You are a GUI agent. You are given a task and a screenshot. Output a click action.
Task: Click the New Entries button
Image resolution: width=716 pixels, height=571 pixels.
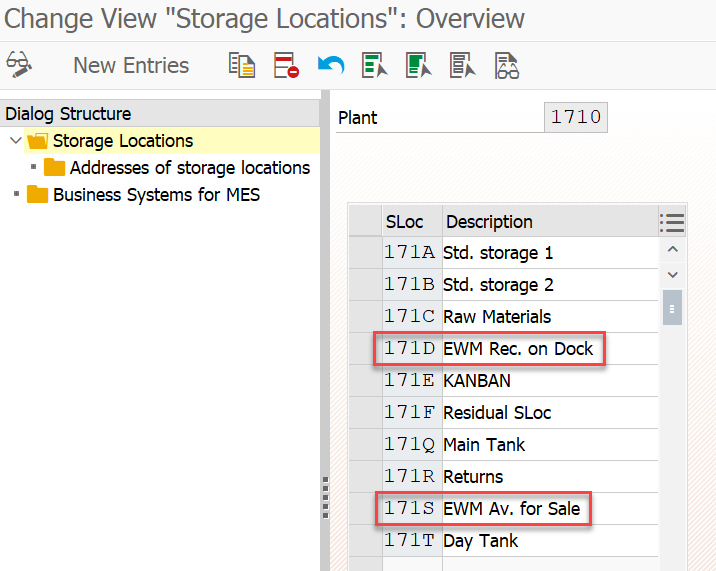pyautogui.click(x=131, y=65)
